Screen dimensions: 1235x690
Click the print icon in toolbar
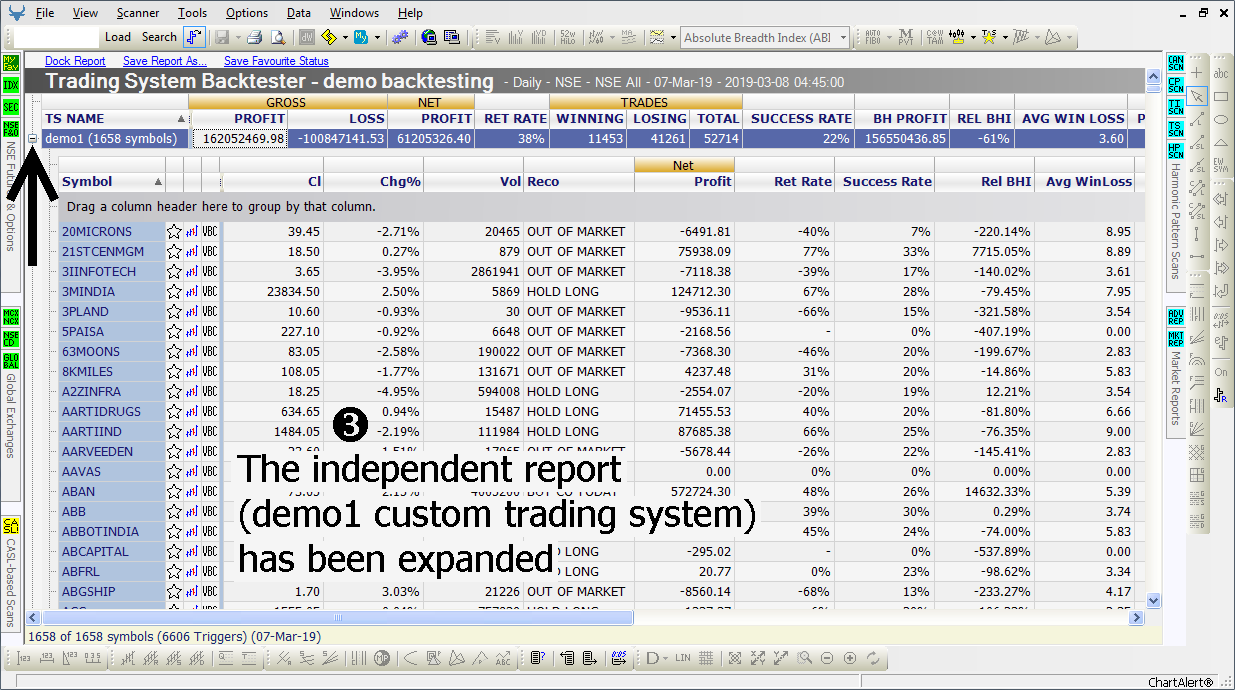click(x=254, y=38)
